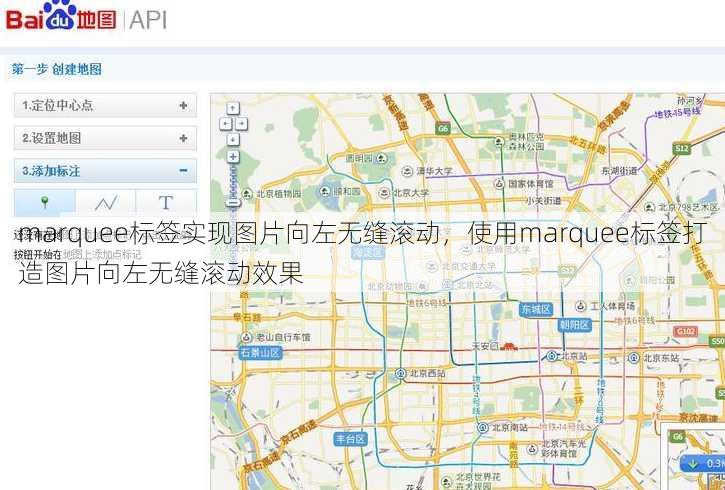Image resolution: width=725 pixels, height=490 pixels.
Task: Click the 地铁15号线 subway label
Action: pyautogui.click(x=678, y=112)
